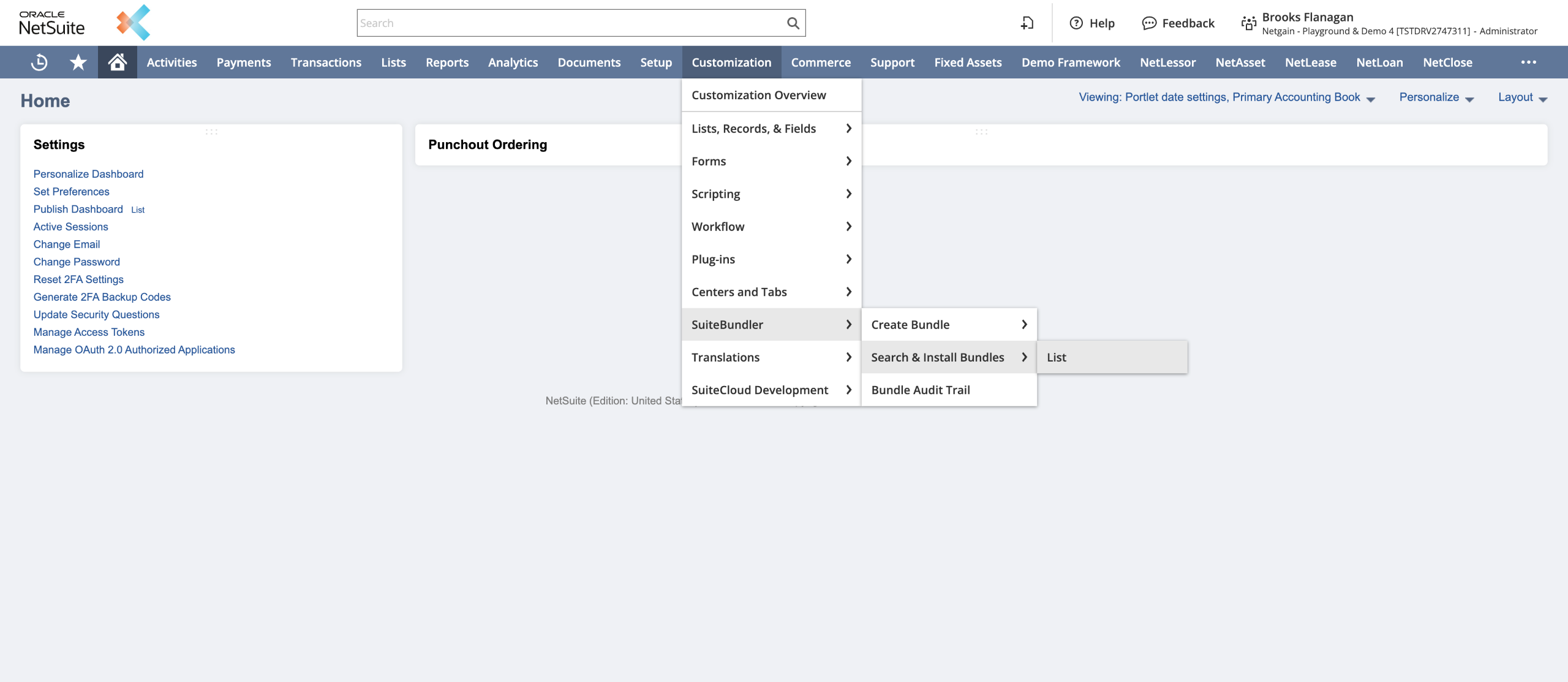Go to the Home house icon
Image resolution: width=1568 pixels, height=682 pixels.
pos(117,62)
